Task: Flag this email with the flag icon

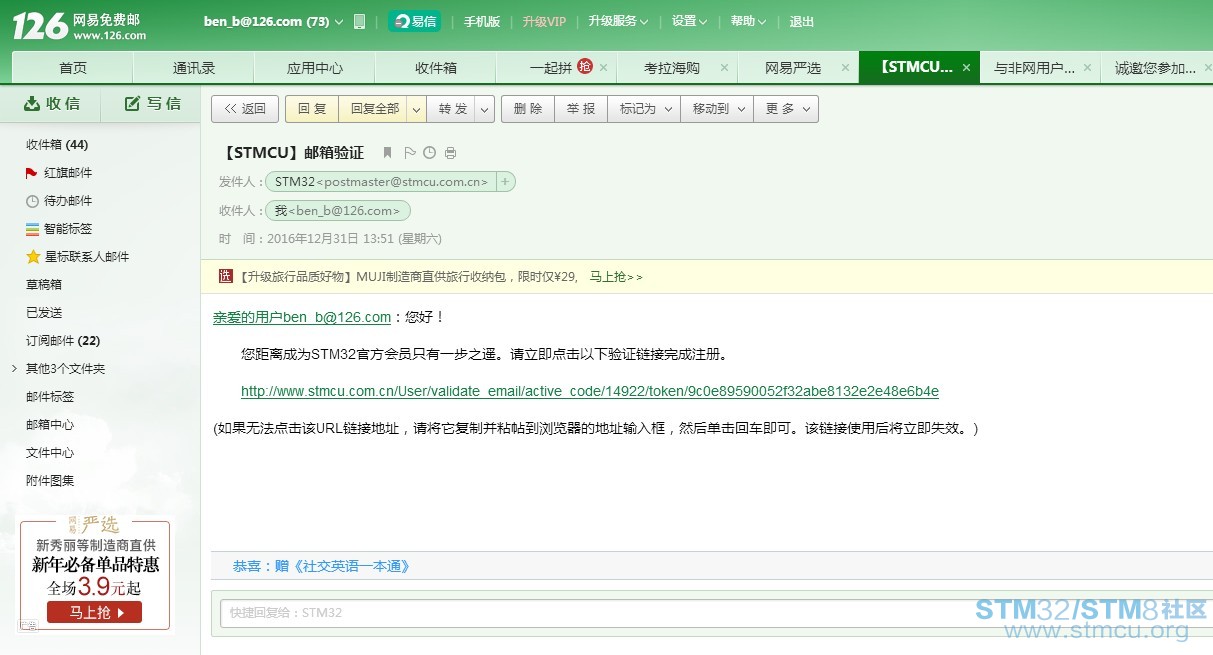Action: coord(409,153)
